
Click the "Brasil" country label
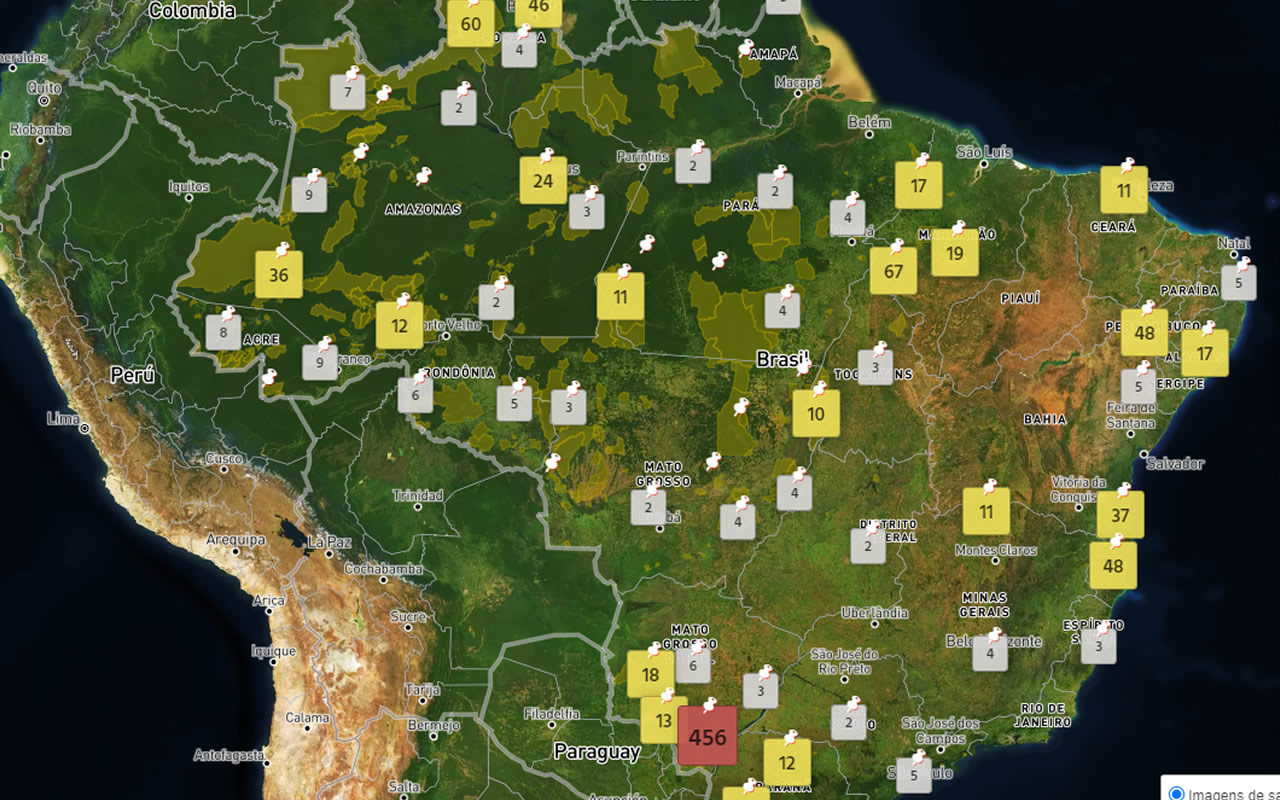click(783, 359)
